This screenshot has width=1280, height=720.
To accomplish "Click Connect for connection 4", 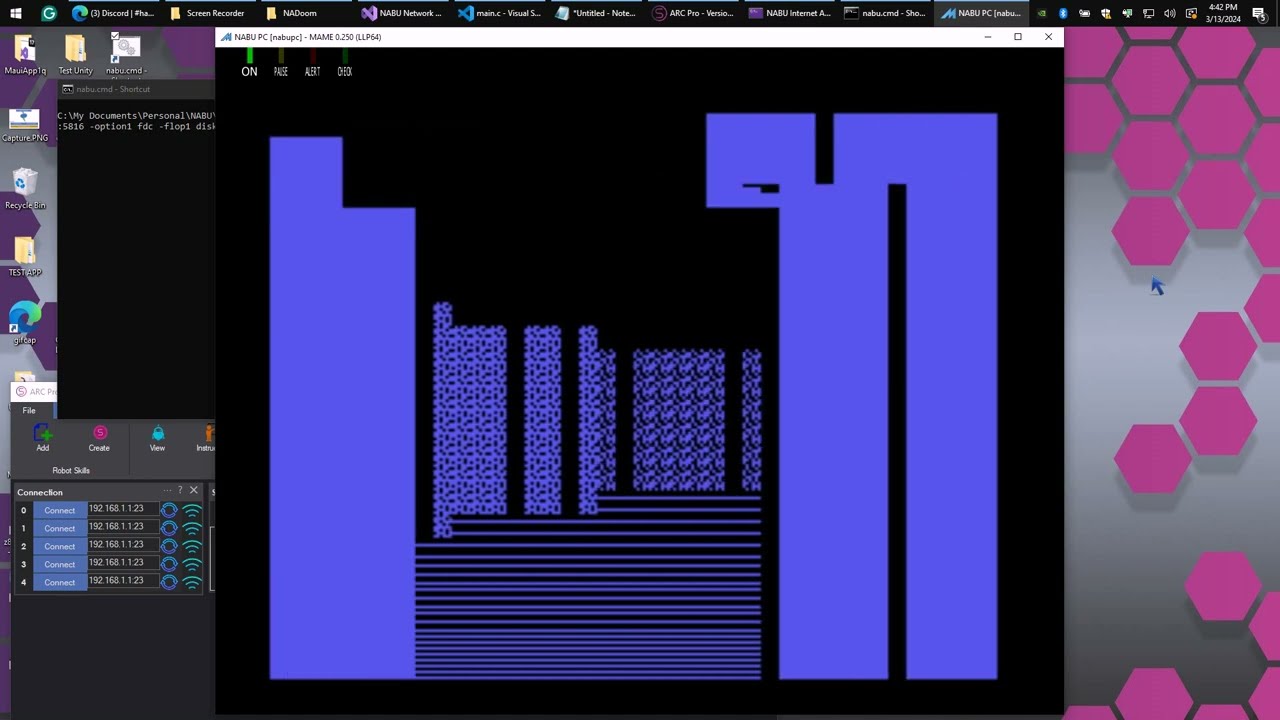I will point(60,582).
